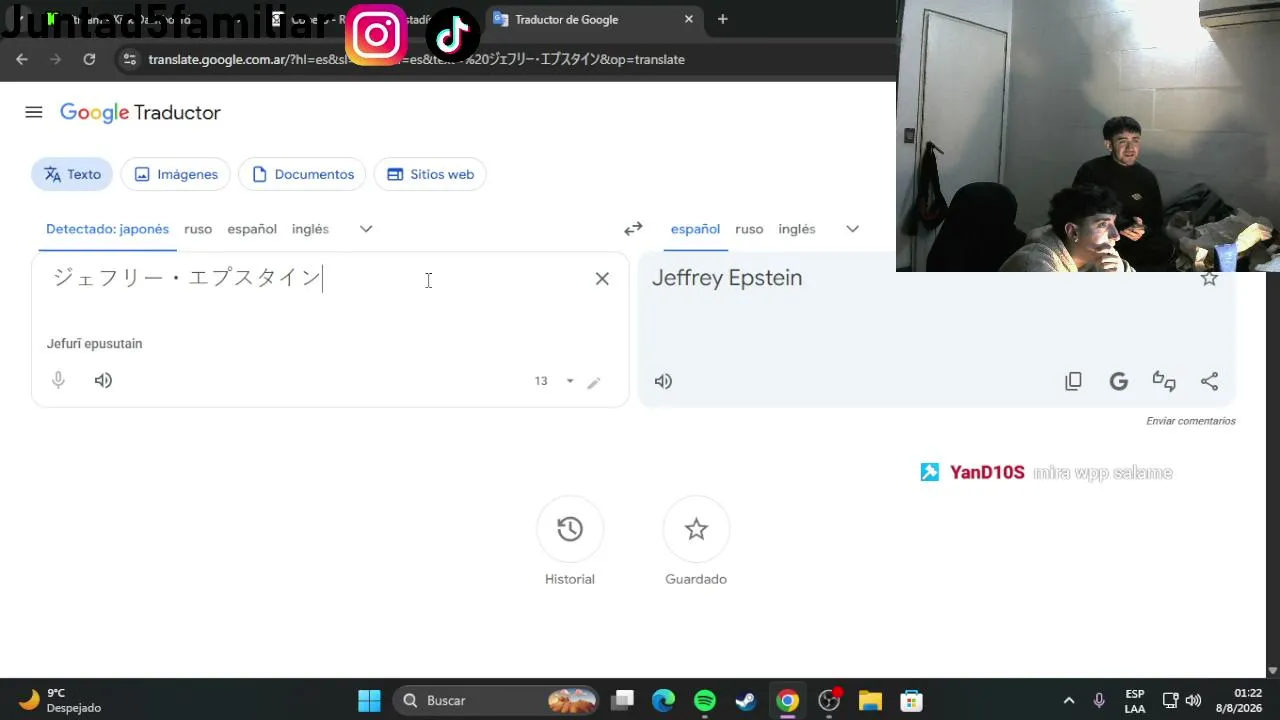Focus the translate.google.com.ar address bar
Image resolution: width=1280 pixels, height=720 pixels.
click(416, 59)
